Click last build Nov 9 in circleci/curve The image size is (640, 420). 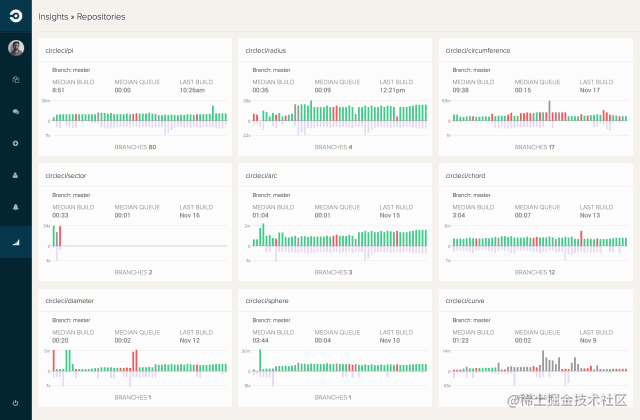click(588, 340)
